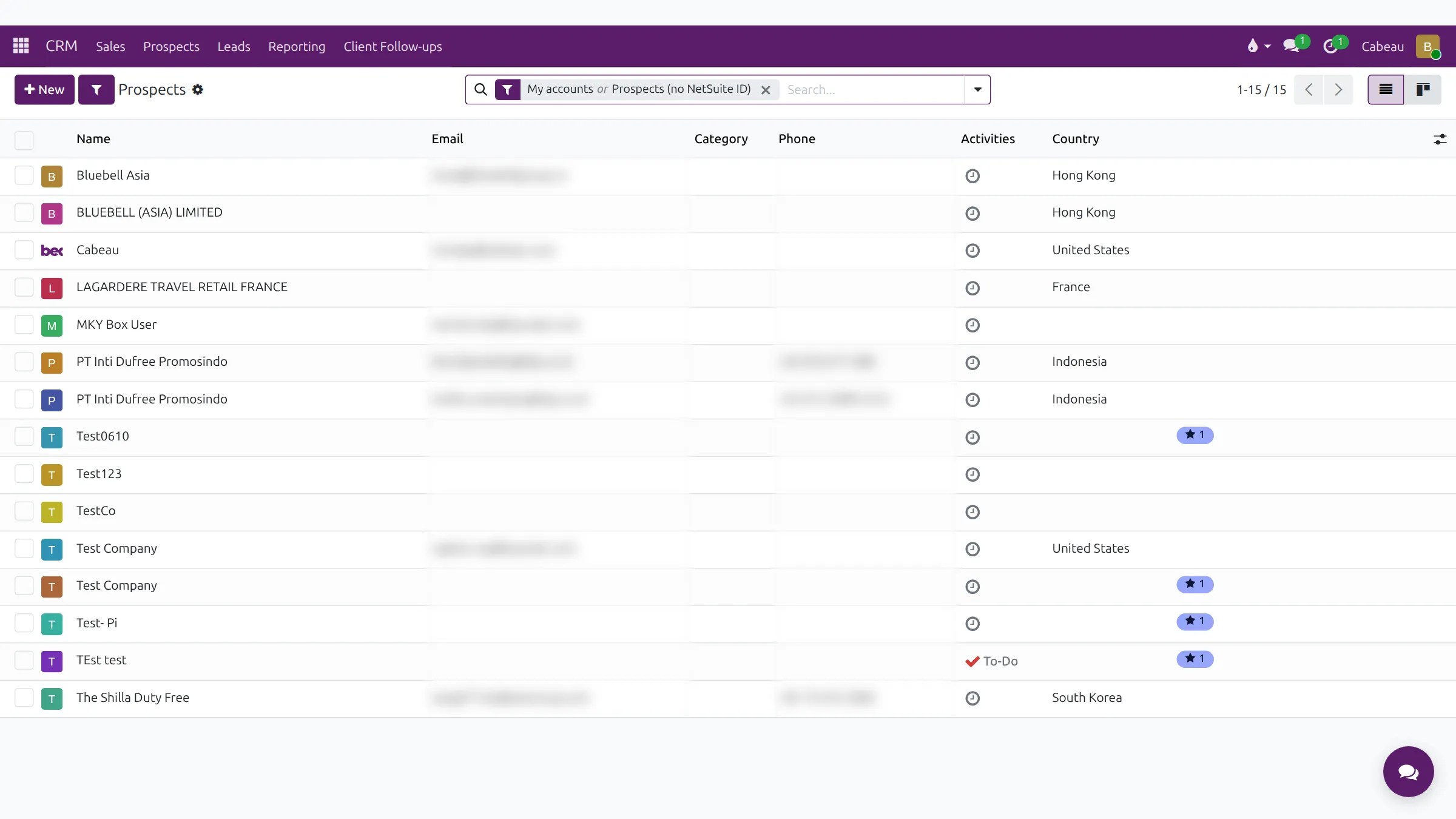The image size is (1456, 819).
Task: Click the Prospects settings gear icon
Action: point(198,90)
